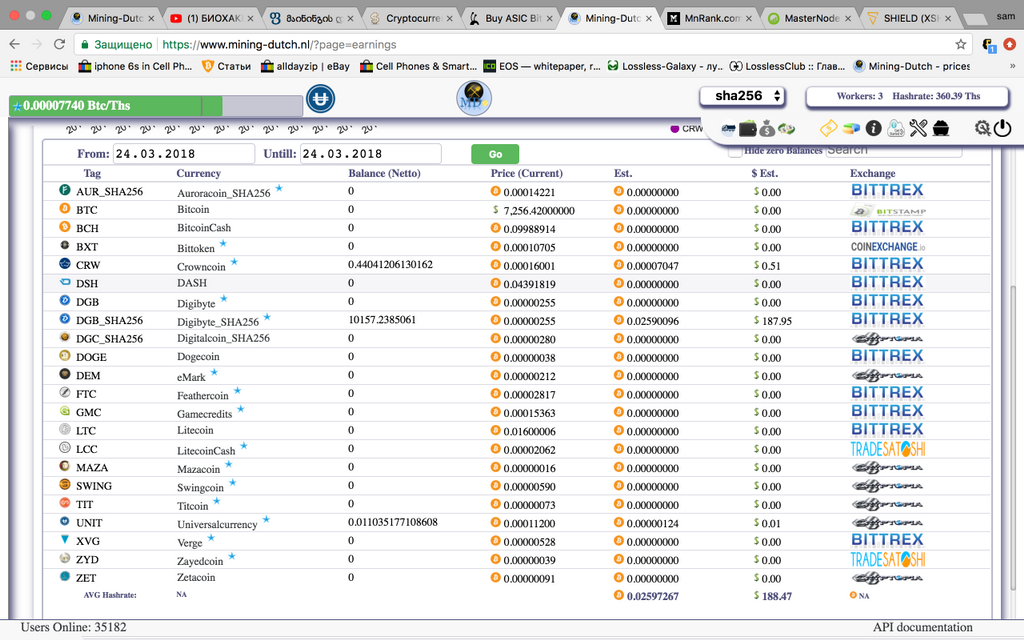
Task: Open the alldayzip | eBay bookmark
Action: (x=305, y=66)
